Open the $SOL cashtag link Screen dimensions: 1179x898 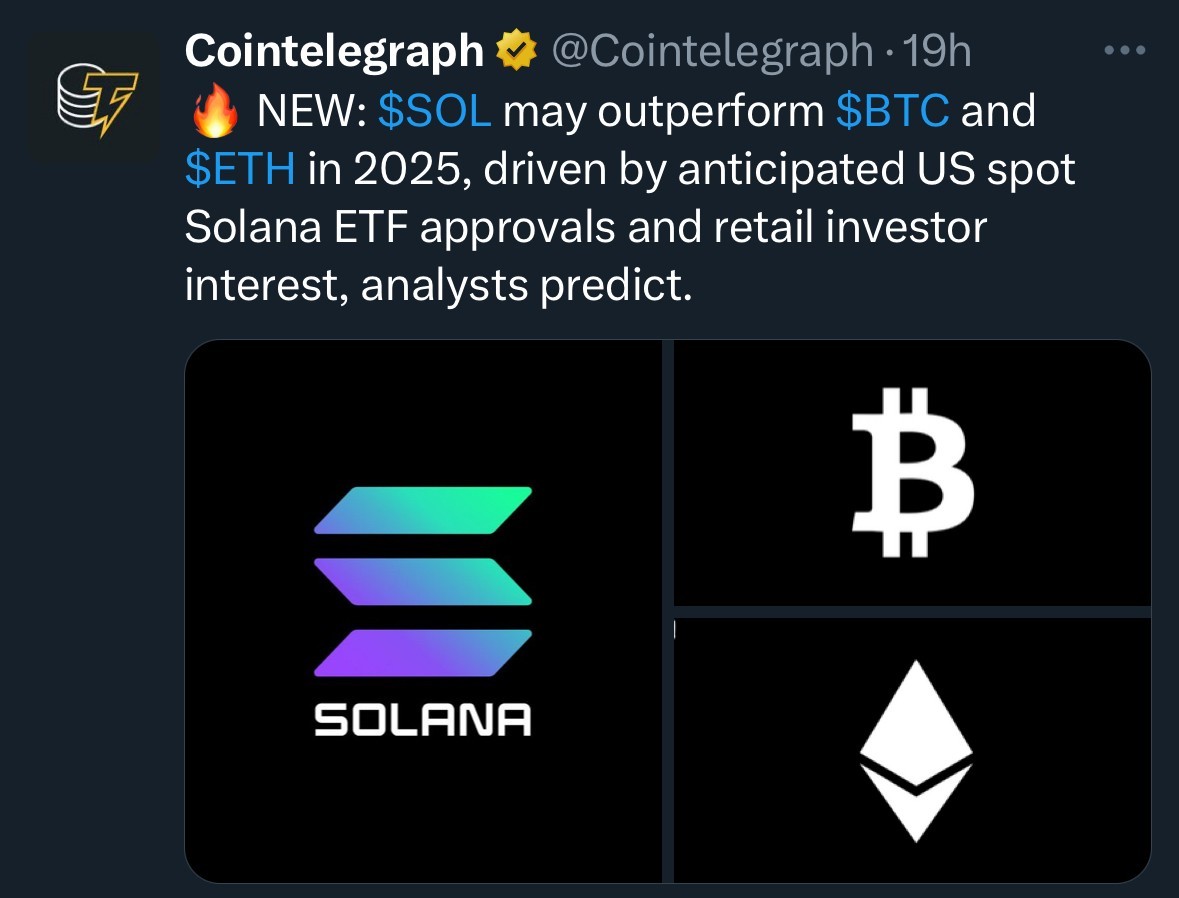pyautogui.click(x=435, y=112)
